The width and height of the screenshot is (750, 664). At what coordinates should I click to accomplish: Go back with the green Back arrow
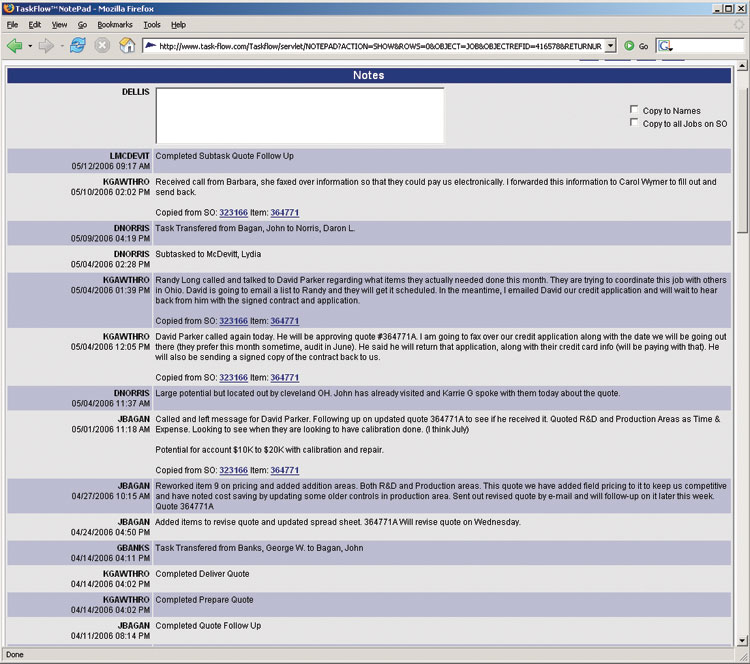[x=15, y=46]
